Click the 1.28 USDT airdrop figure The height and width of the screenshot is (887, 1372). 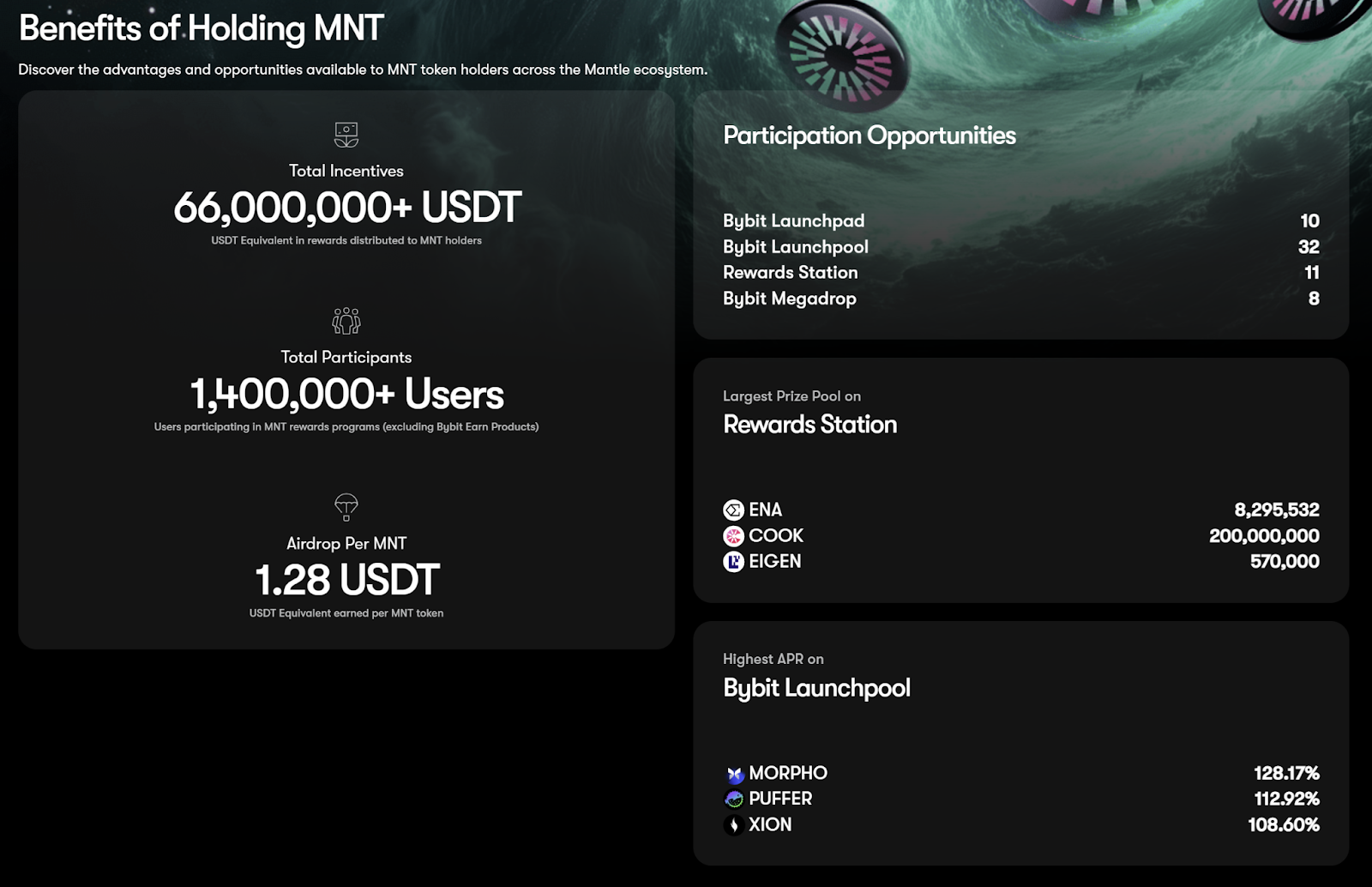point(346,580)
